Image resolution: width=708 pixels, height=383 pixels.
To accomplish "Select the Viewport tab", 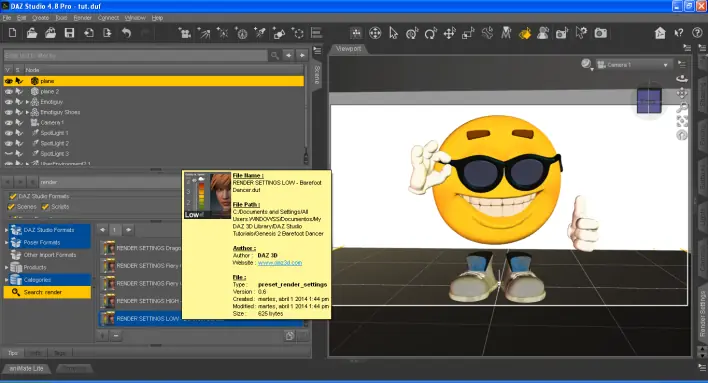I will 349,49.
